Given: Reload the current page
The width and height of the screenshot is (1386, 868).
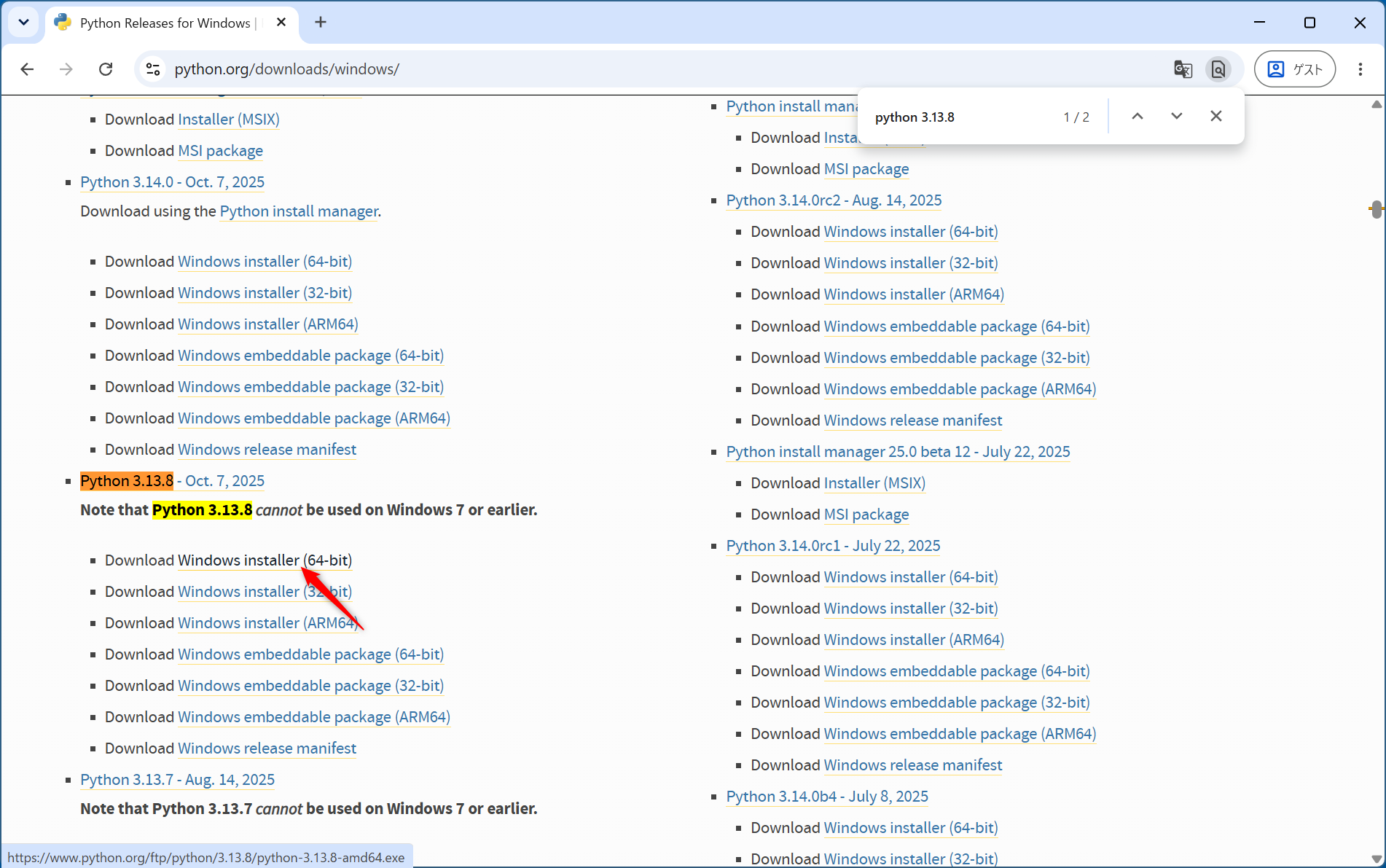Looking at the screenshot, I should [106, 69].
